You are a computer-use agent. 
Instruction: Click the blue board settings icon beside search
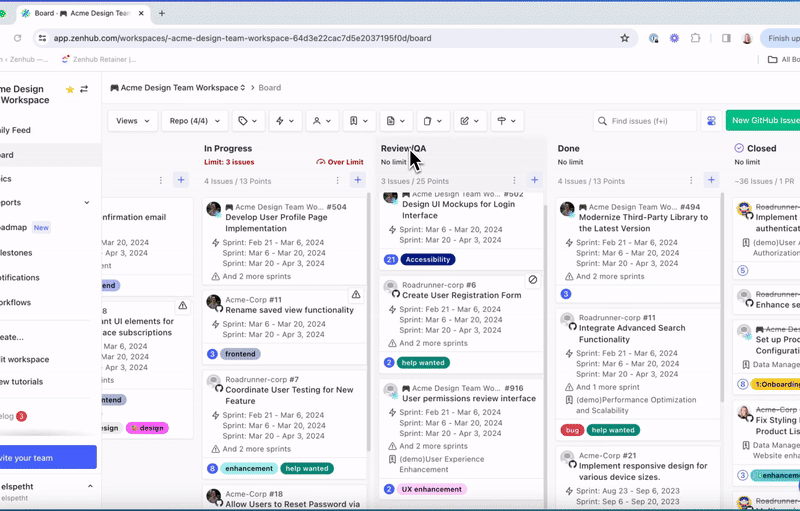pos(711,121)
